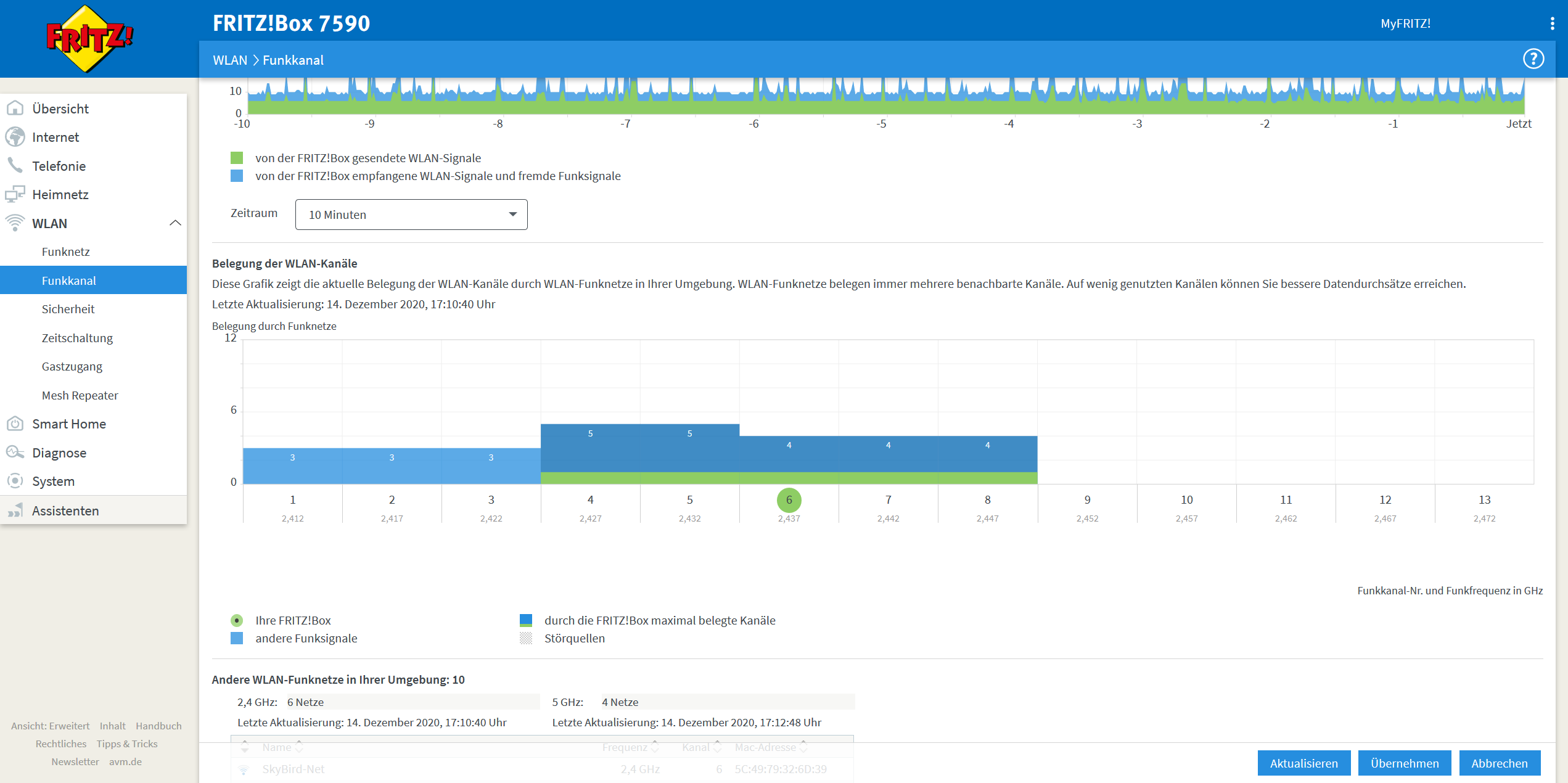Click the channel 4 bar labeled 5
1568x783 pixels.
point(590,454)
